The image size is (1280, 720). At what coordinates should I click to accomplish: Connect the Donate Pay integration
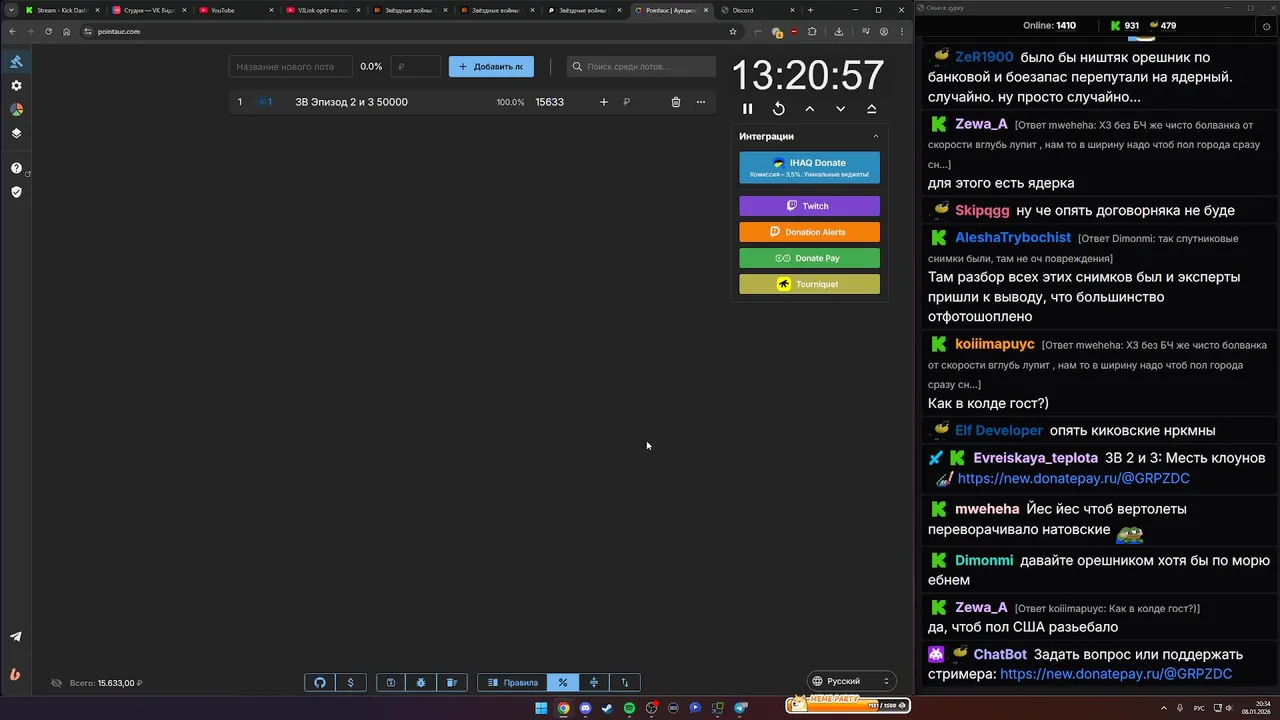[x=809, y=258]
